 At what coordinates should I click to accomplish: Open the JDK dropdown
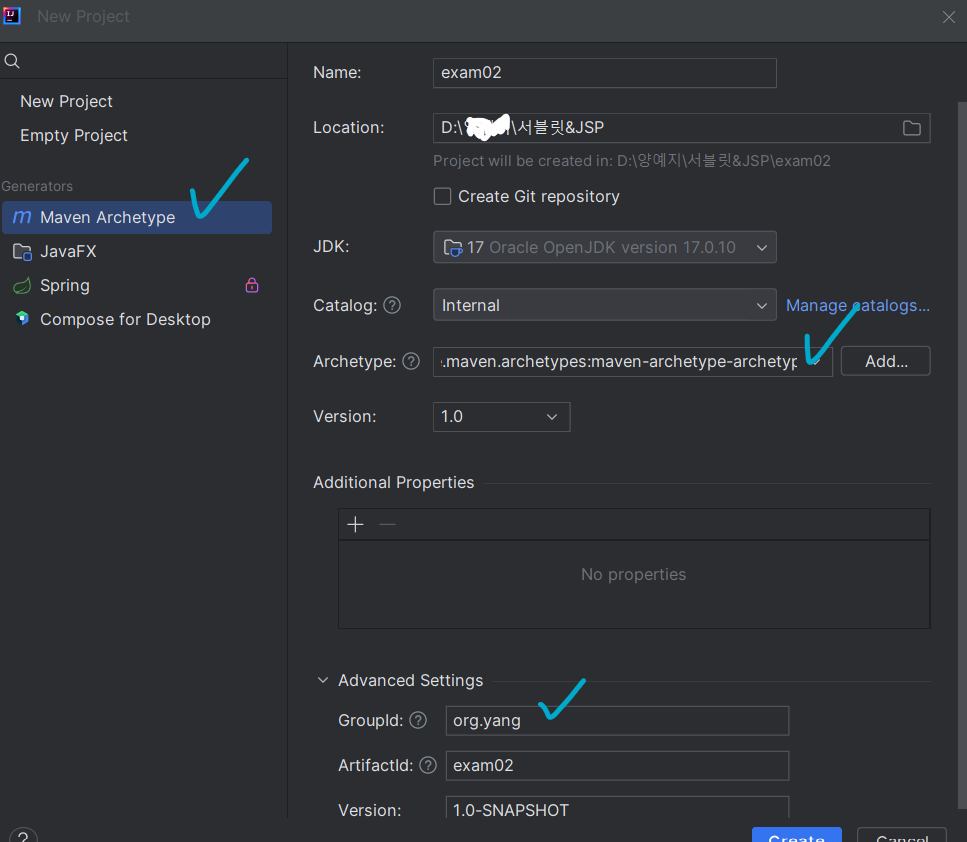(604, 247)
